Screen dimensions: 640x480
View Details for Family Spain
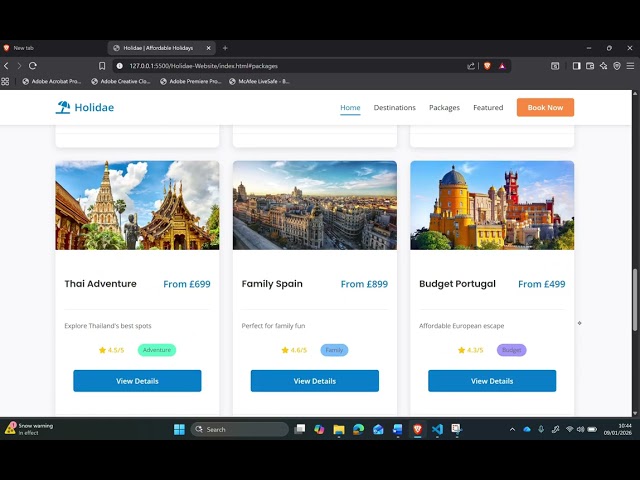(315, 381)
